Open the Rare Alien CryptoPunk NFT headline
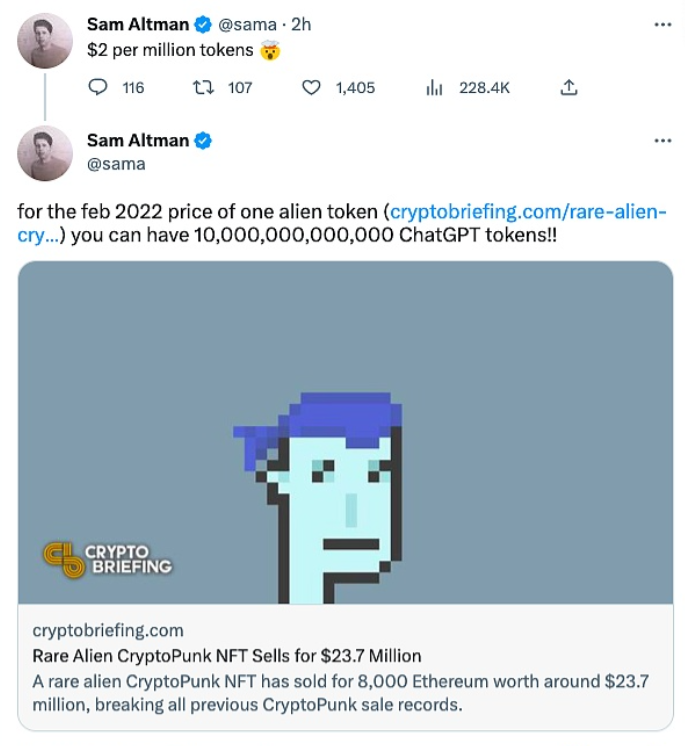The image size is (685, 746). coord(227,657)
